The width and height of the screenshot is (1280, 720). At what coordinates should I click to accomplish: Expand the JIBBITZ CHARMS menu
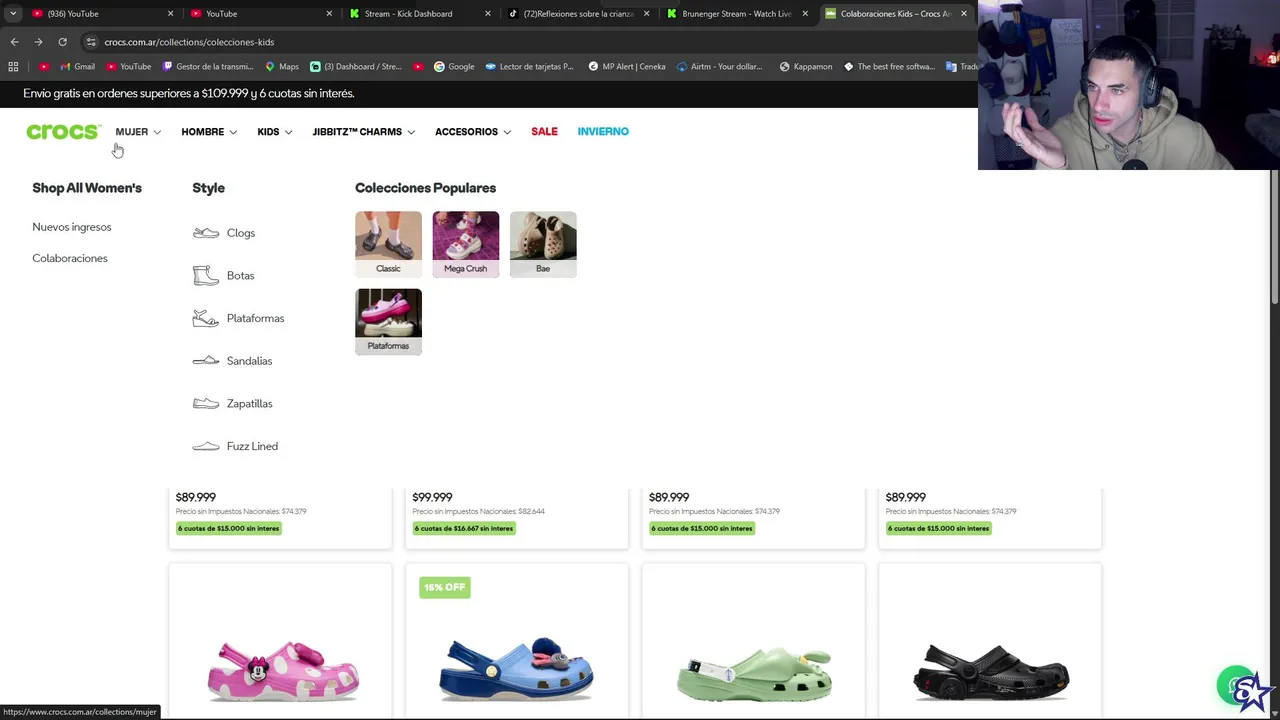pos(364,132)
